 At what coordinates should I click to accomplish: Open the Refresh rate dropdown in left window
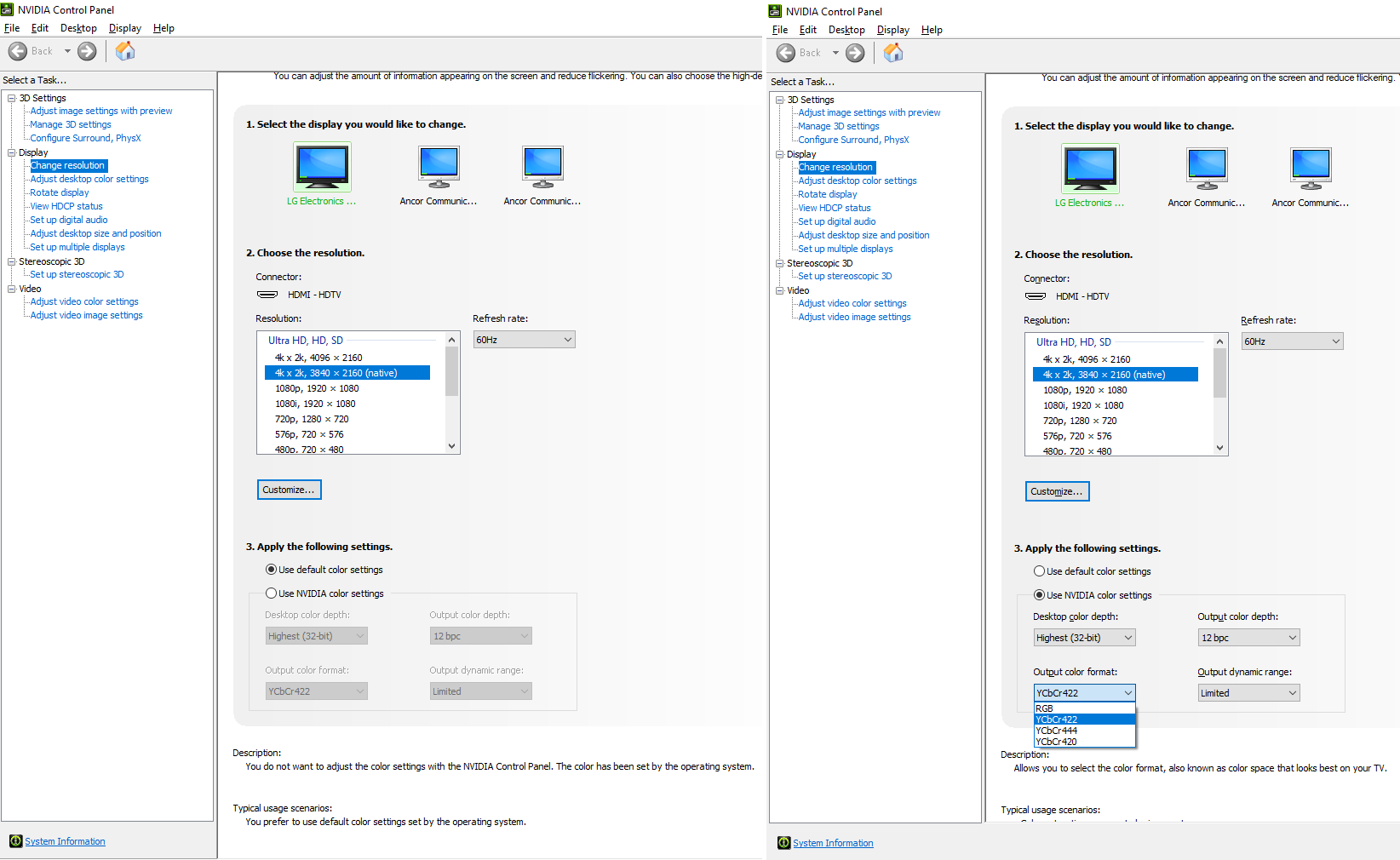524,340
